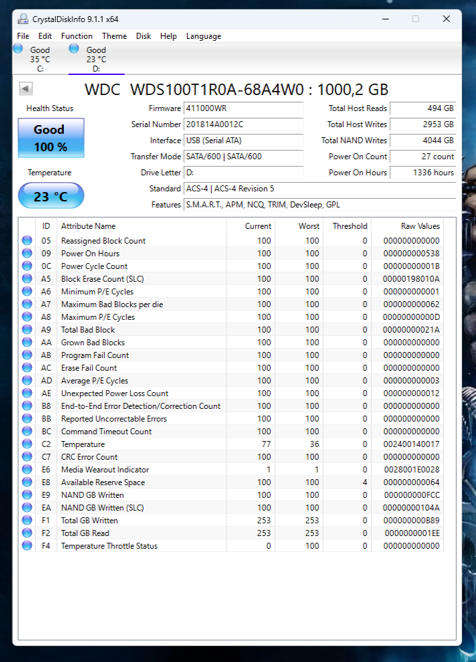Click the Current column header

click(x=258, y=226)
